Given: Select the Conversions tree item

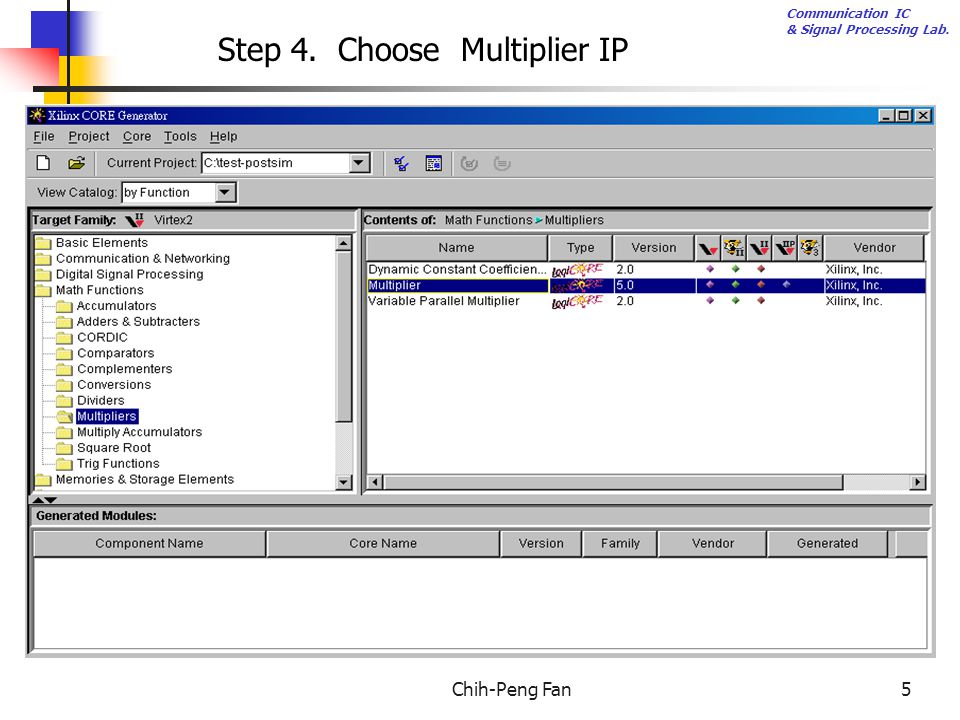Looking at the screenshot, I should pyautogui.click(x=114, y=385).
